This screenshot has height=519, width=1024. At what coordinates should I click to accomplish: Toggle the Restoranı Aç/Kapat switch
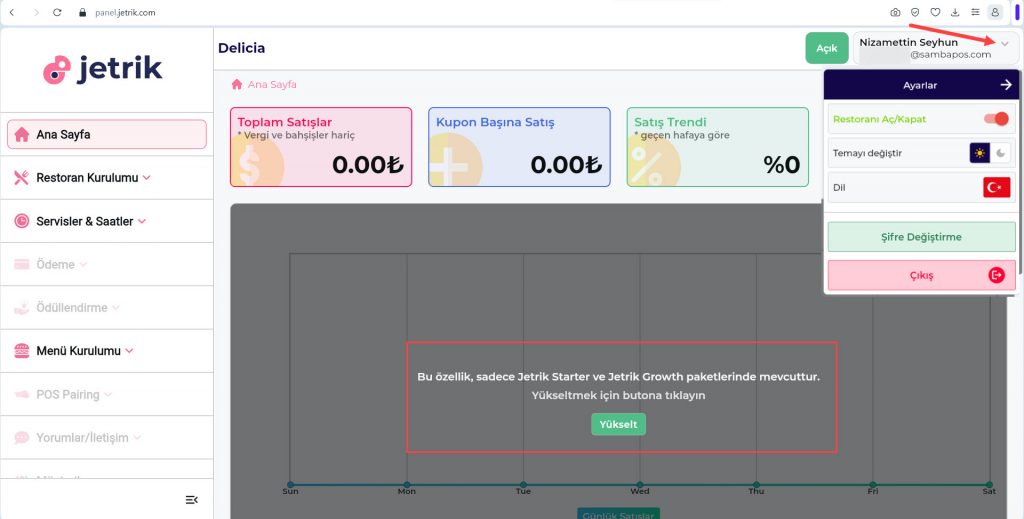(x=996, y=119)
